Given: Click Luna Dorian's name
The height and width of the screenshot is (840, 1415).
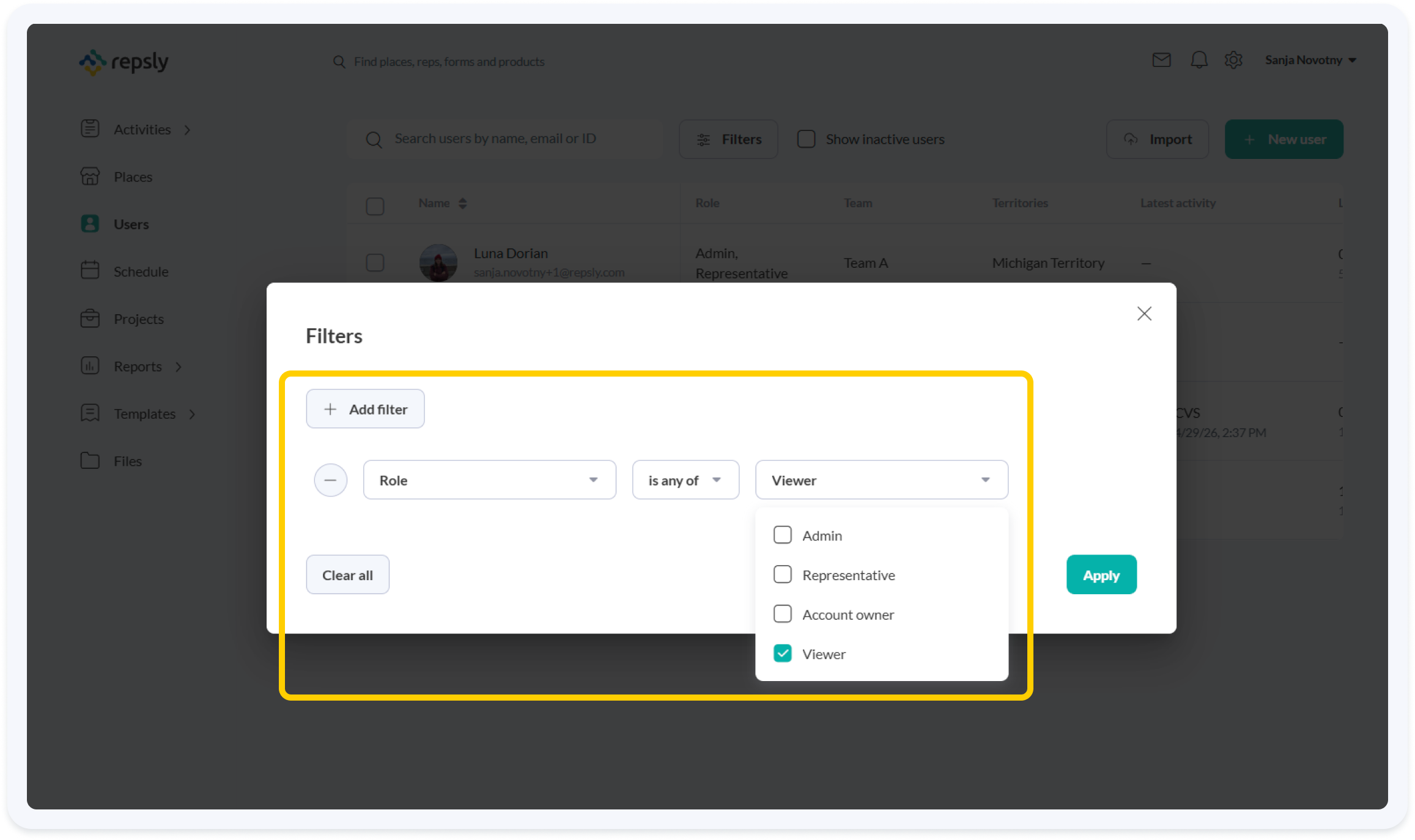Looking at the screenshot, I should coord(511,253).
